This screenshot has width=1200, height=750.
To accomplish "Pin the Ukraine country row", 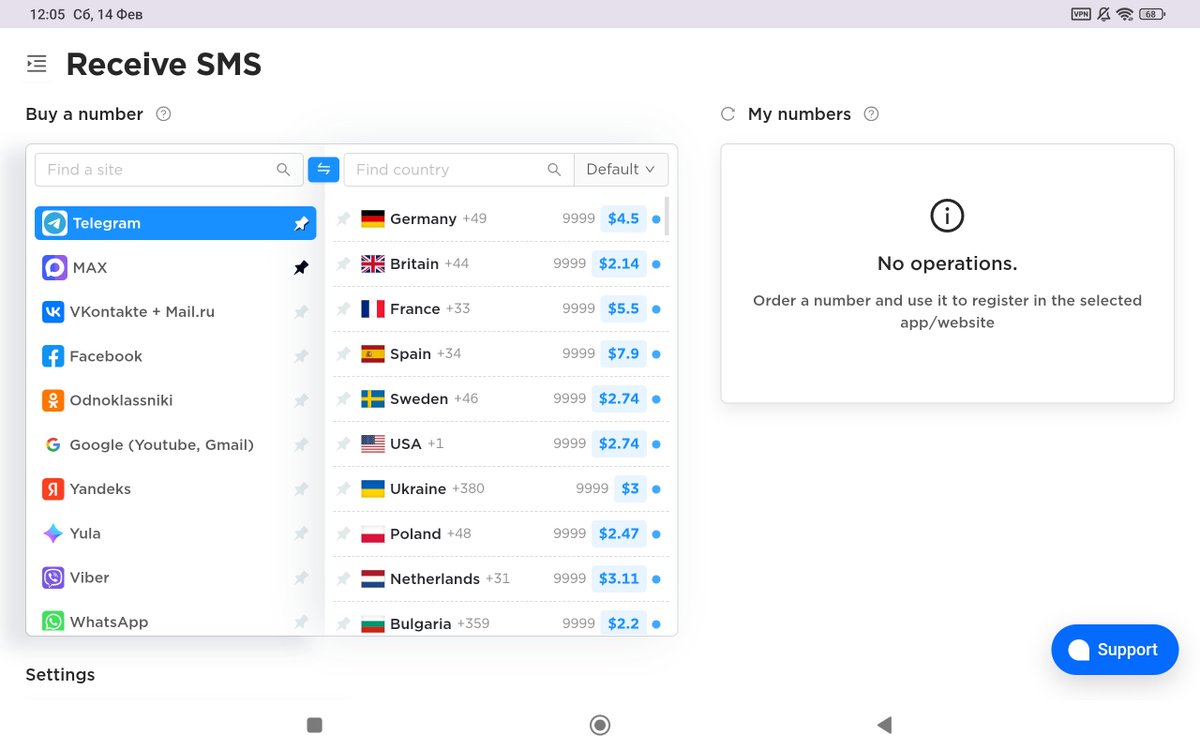I will pos(343,489).
